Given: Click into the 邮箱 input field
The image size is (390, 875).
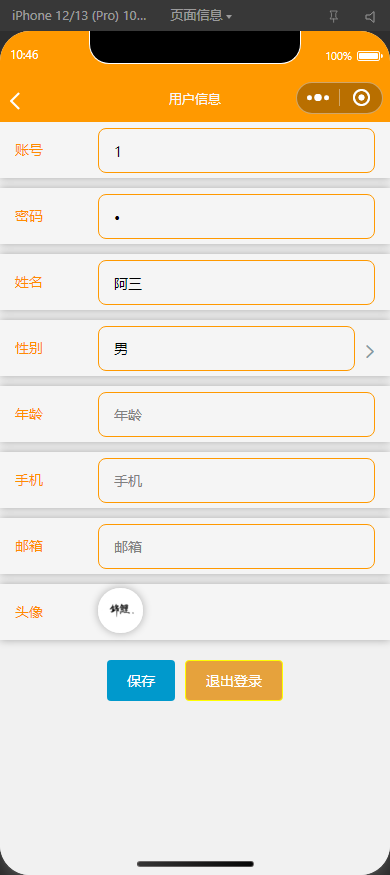Looking at the screenshot, I should 237,546.
